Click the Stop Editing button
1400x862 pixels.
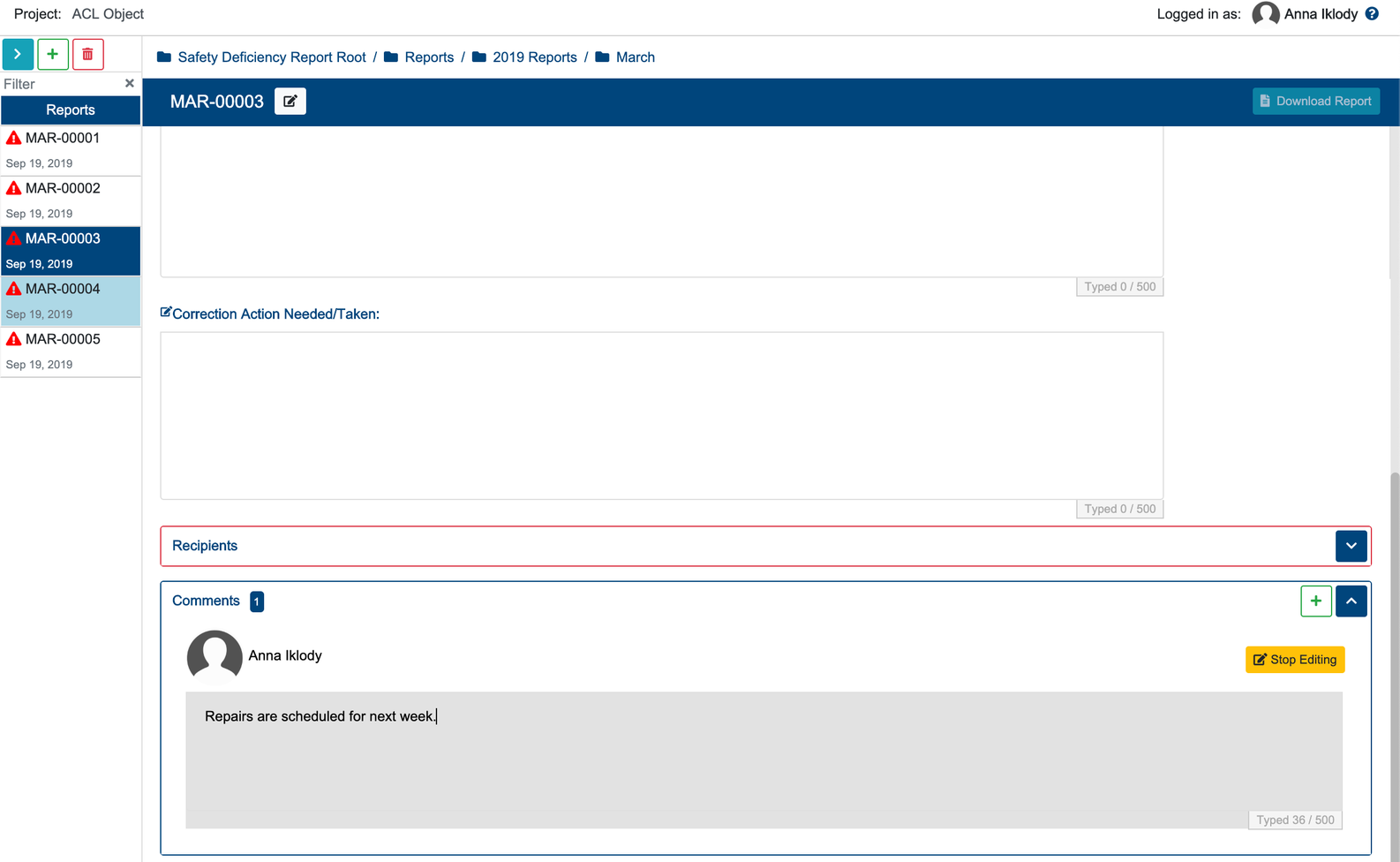coord(1295,660)
